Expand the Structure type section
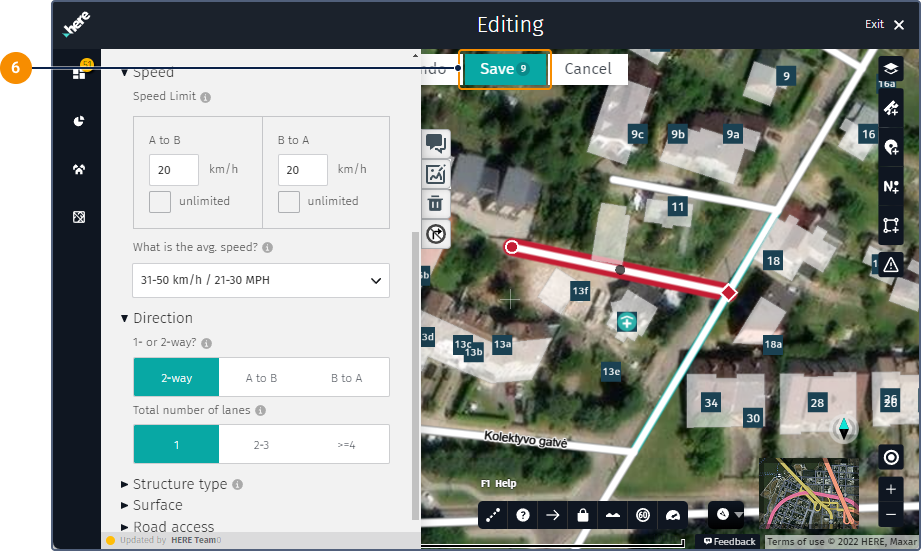This screenshot has height=551, width=922. (x=180, y=484)
